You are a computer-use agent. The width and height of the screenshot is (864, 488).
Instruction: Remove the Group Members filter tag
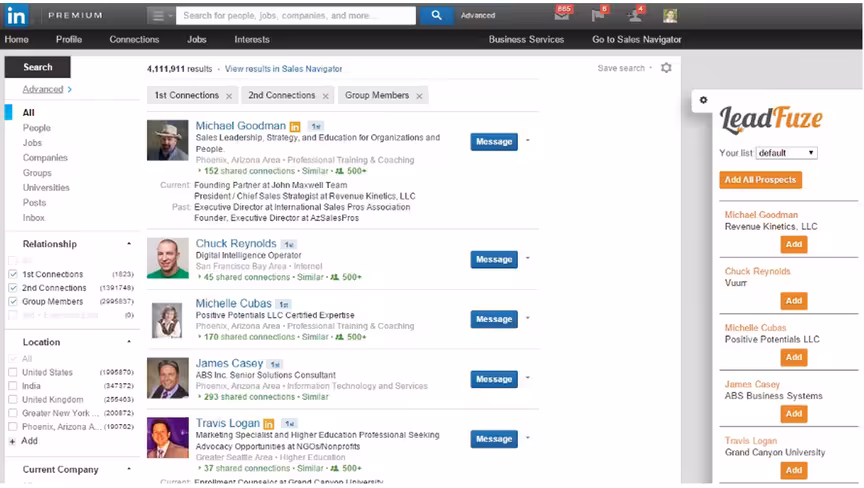(419, 96)
